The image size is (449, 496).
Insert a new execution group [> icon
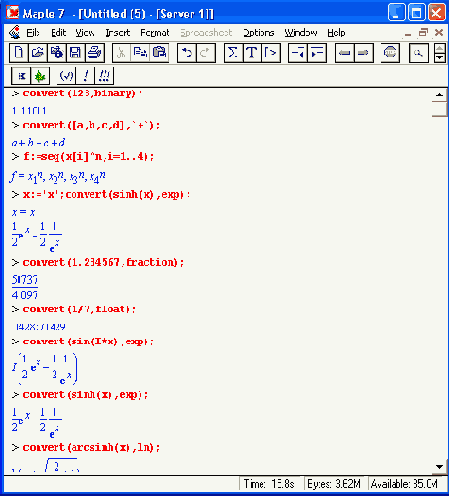pyautogui.click(x=270, y=53)
